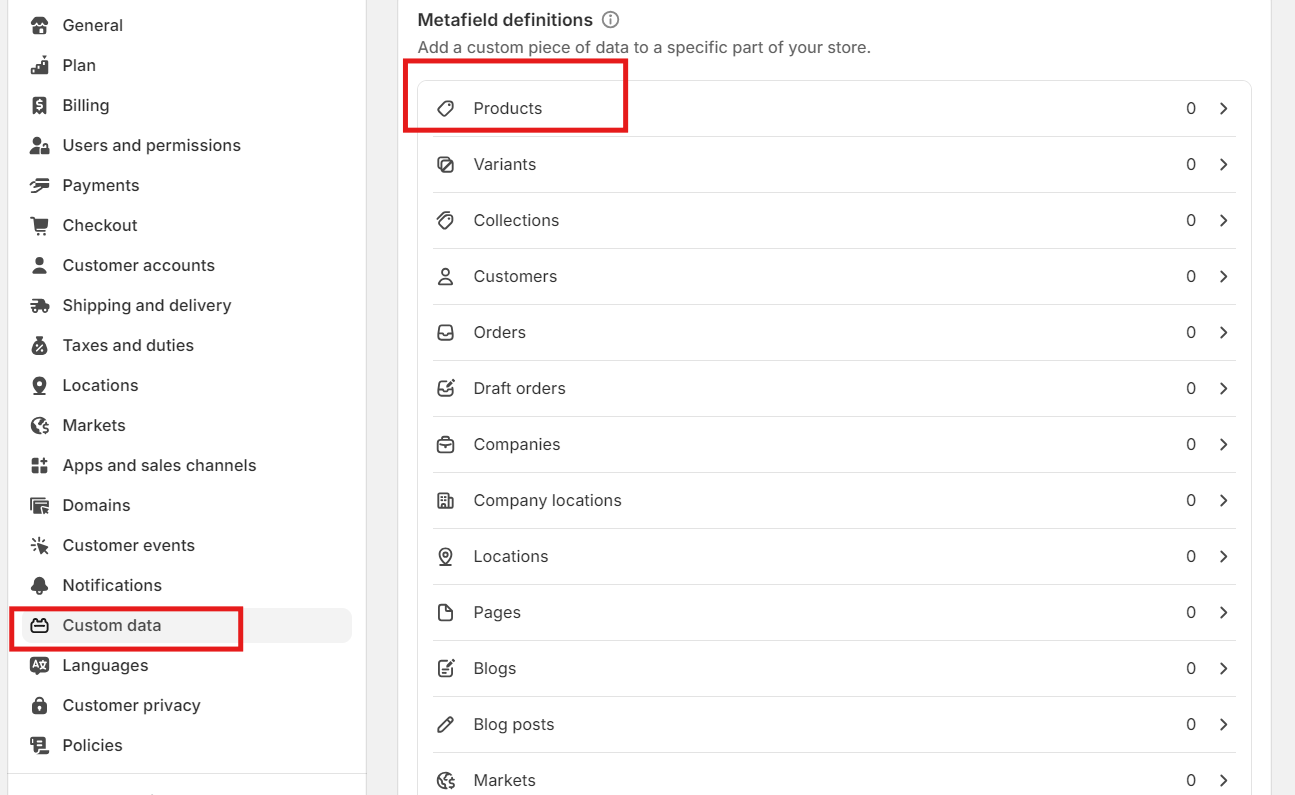1295x795 pixels.
Task: Click the Orders inbox icon
Action: pyautogui.click(x=446, y=332)
